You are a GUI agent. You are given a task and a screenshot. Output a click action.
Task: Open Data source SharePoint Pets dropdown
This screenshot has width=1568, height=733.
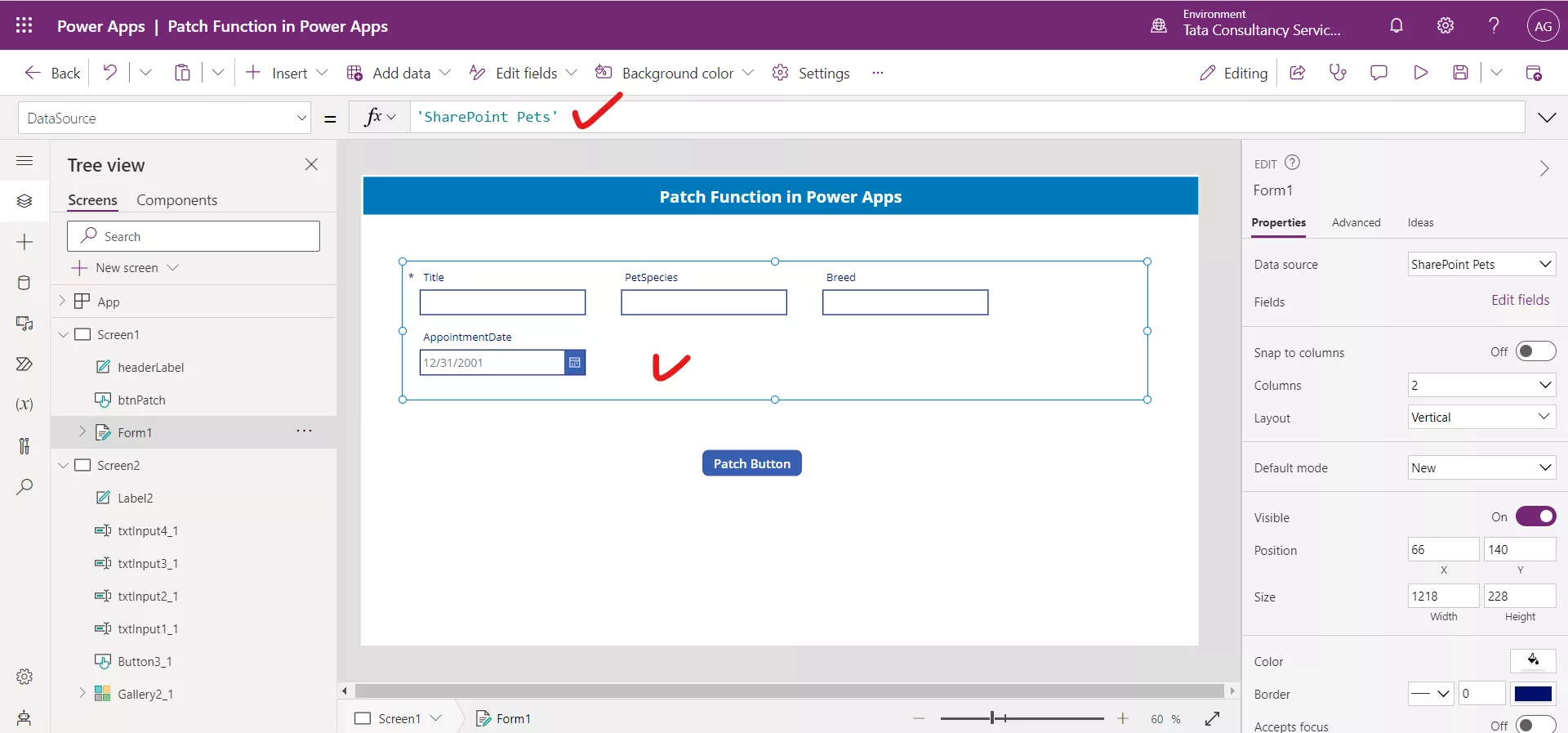point(1481,264)
